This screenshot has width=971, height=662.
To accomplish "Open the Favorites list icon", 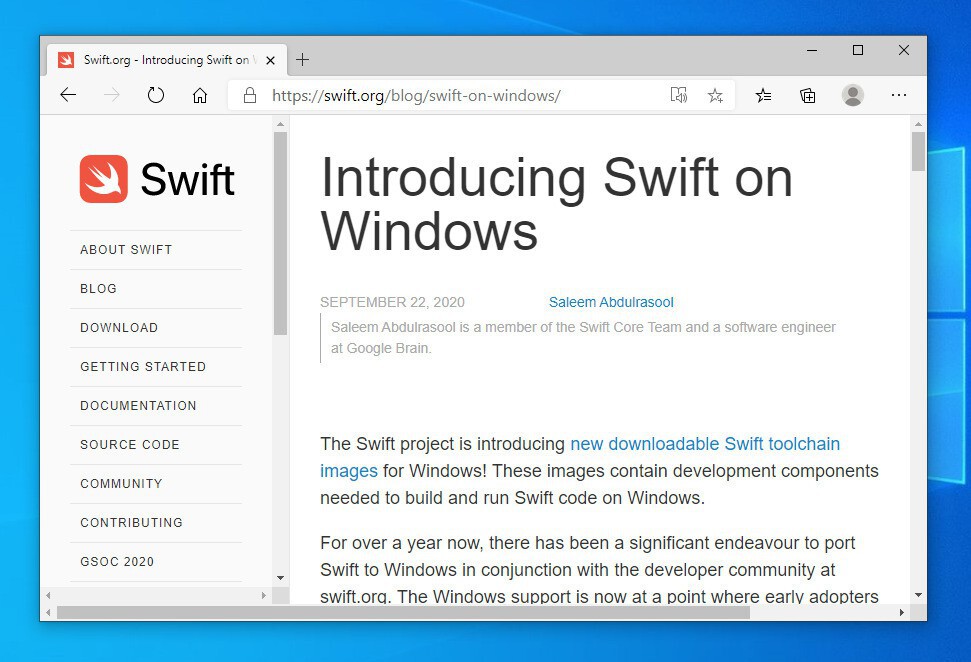I will click(764, 95).
